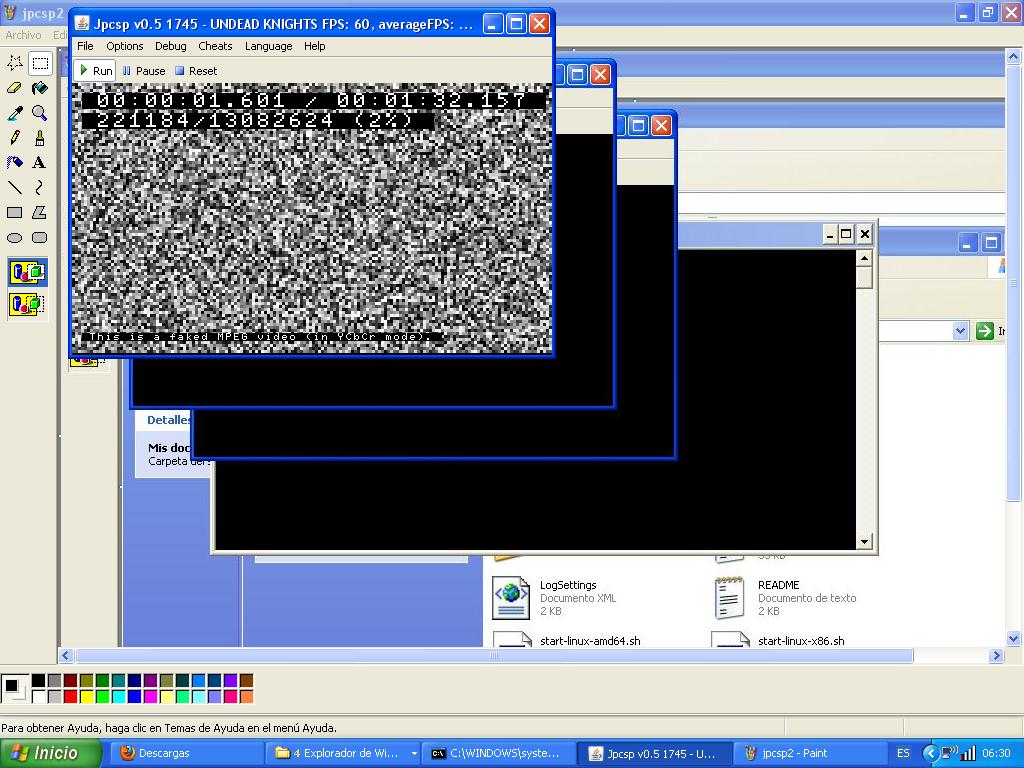Open the address bar dropdown arrow
1024x768 pixels.
[x=959, y=331]
